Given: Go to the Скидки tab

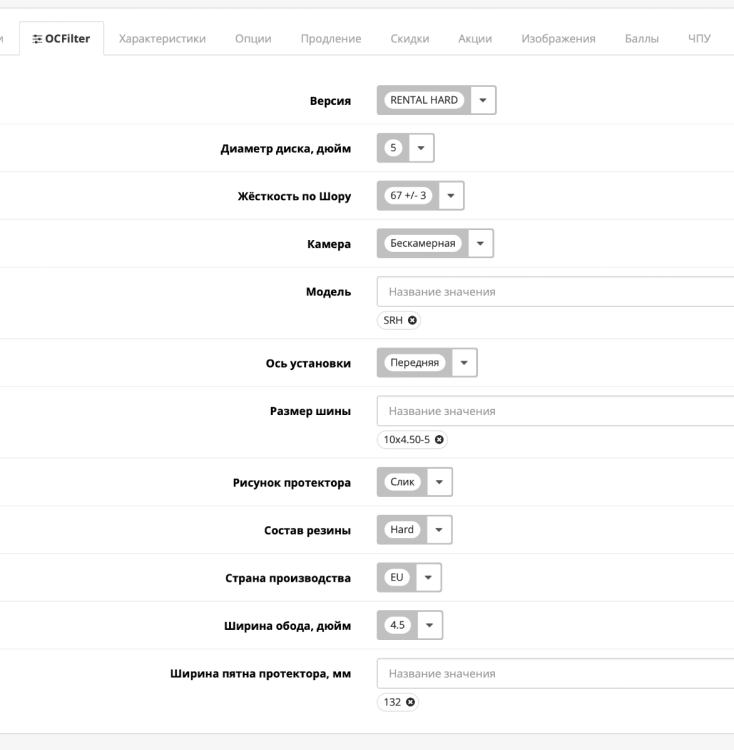Looking at the screenshot, I should (409, 39).
